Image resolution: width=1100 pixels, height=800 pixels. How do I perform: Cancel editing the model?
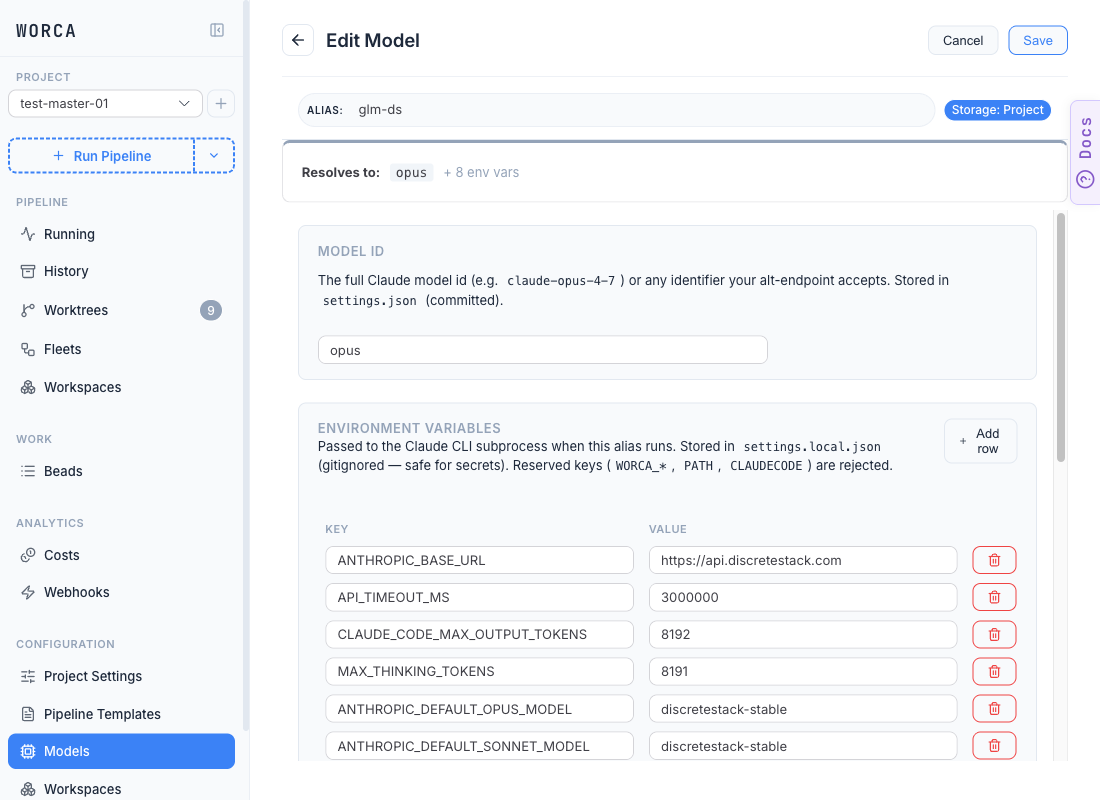click(962, 41)
